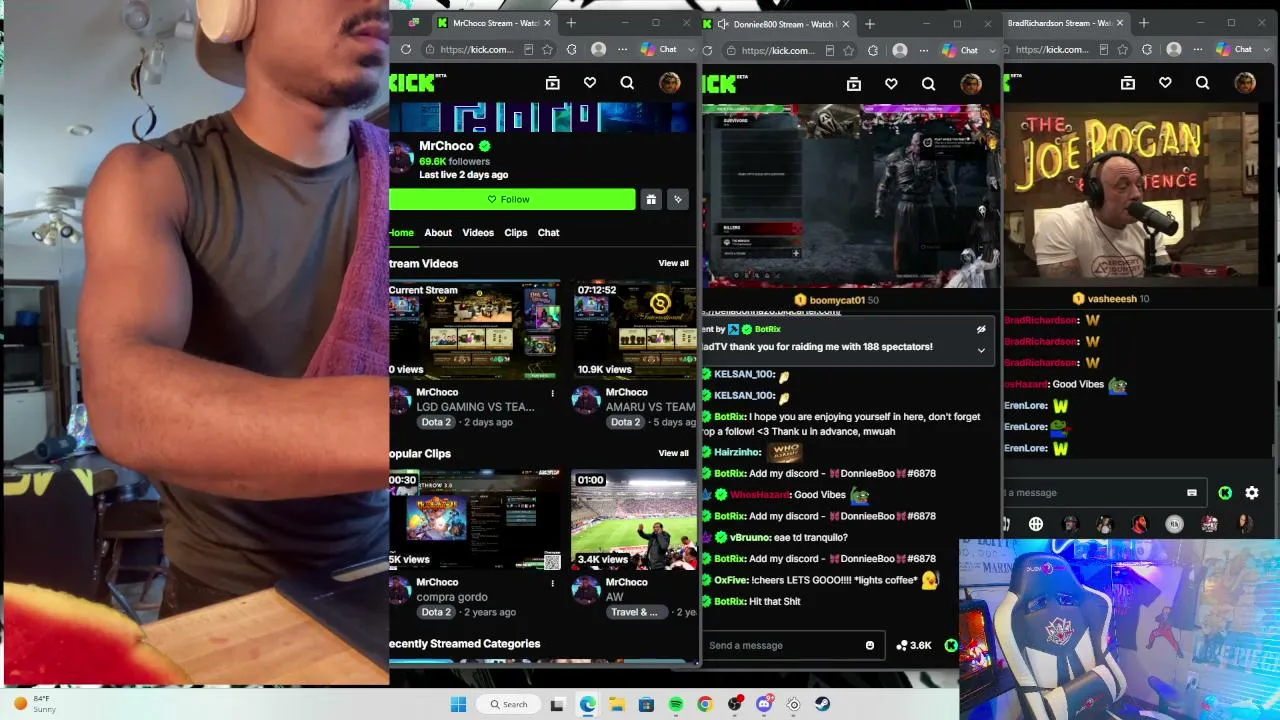This screenshot has width=1280, height=720.
Task: Open the user avatar in Donniee800 window
Action: (970, 84)
